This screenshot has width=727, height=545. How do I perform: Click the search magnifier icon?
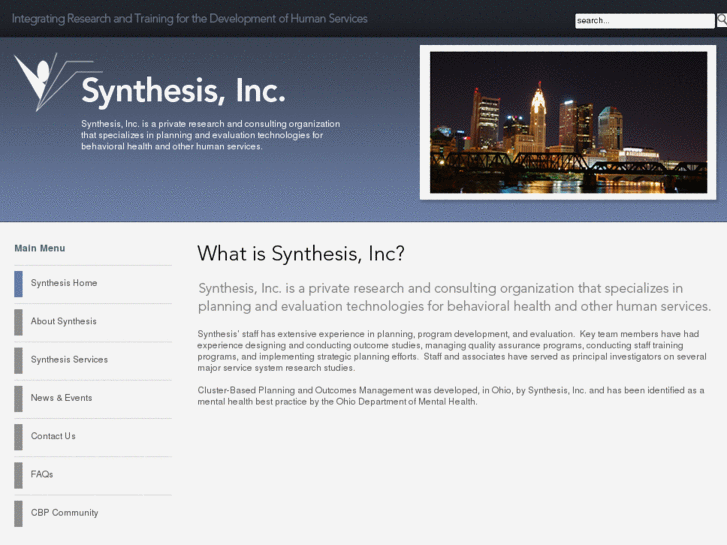(721, 20)
